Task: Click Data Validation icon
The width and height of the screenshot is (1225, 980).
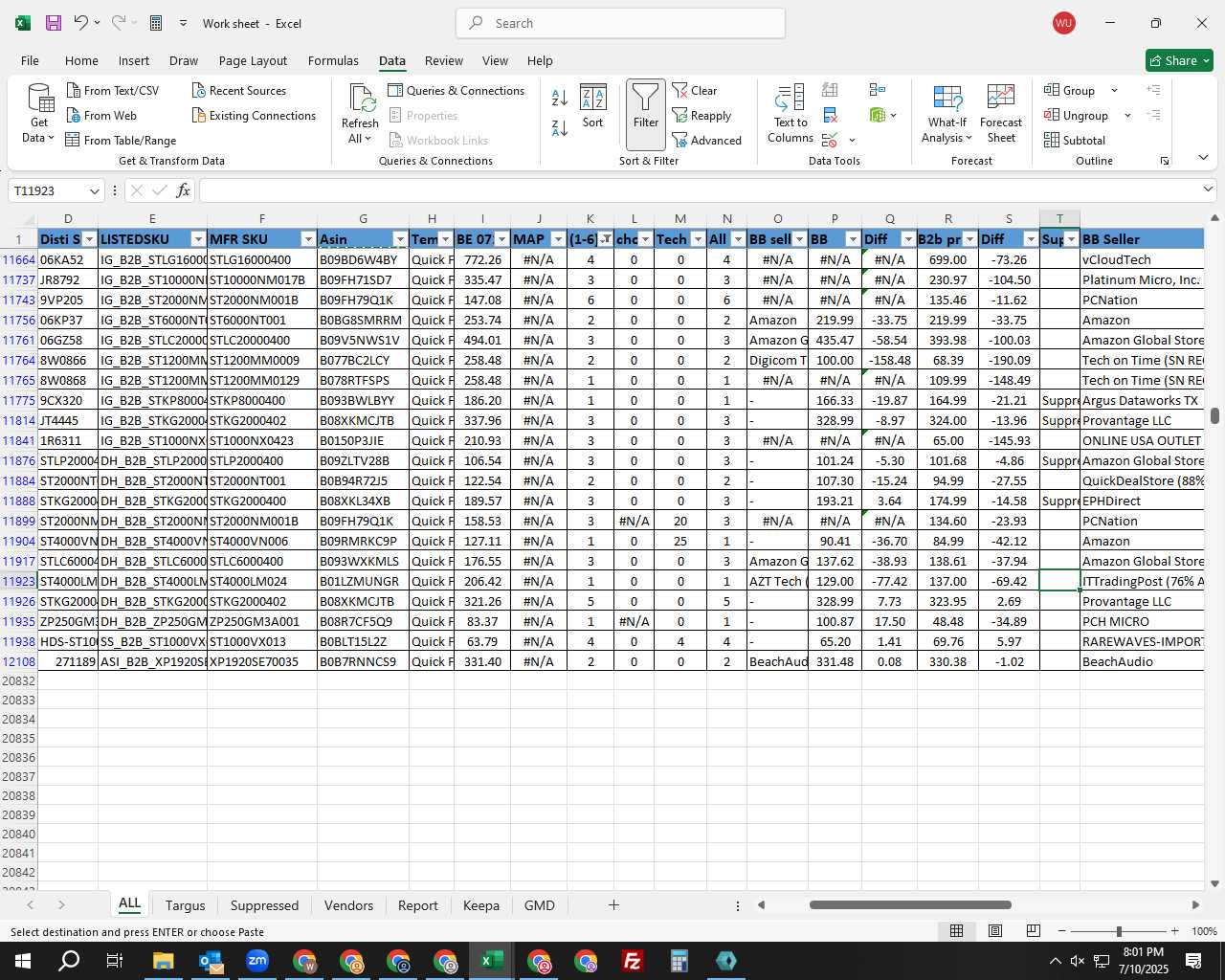Action: [x=830, y=140]
